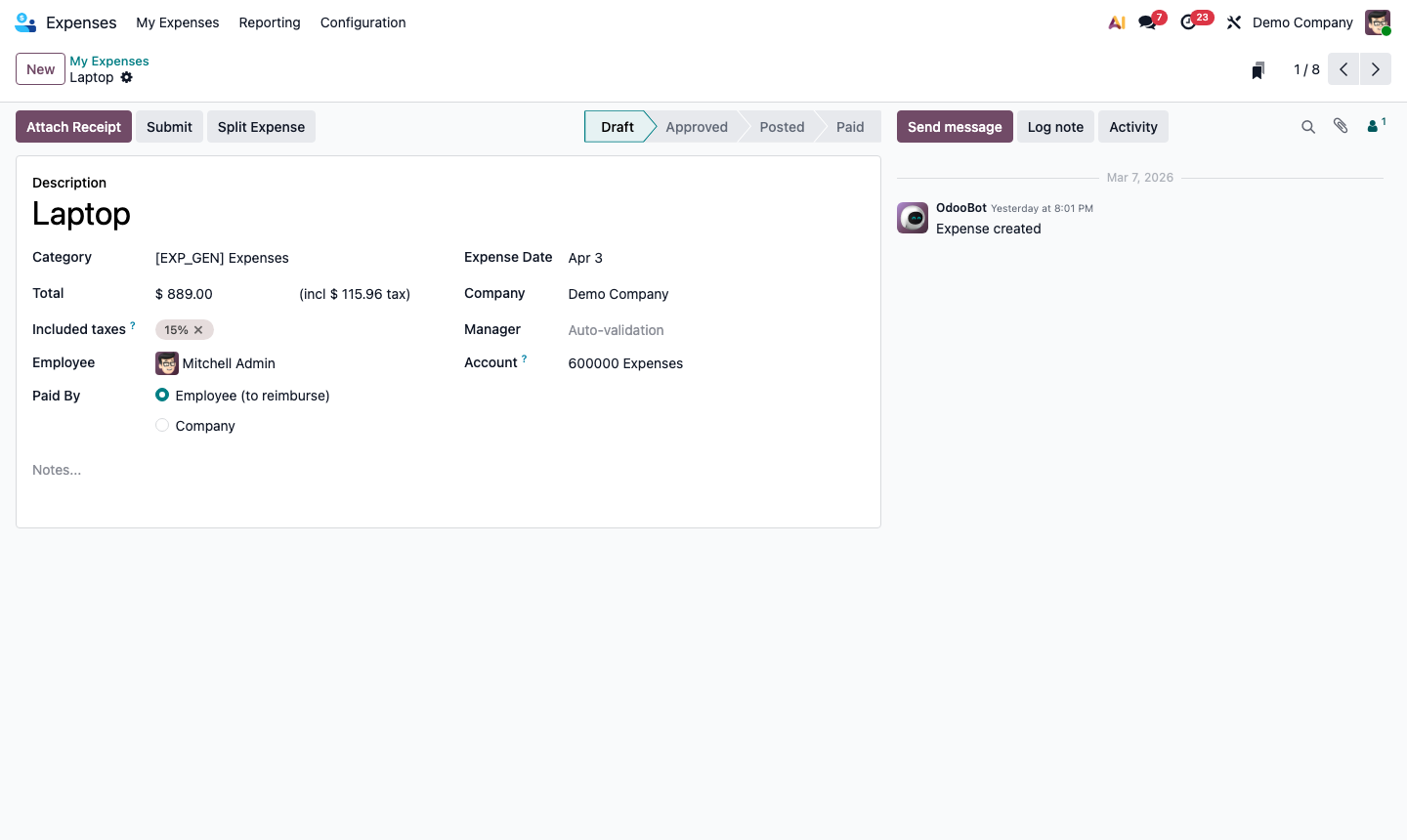1407x840 pixels.
Task: Open the Account field selector
Action: [625, 363]
